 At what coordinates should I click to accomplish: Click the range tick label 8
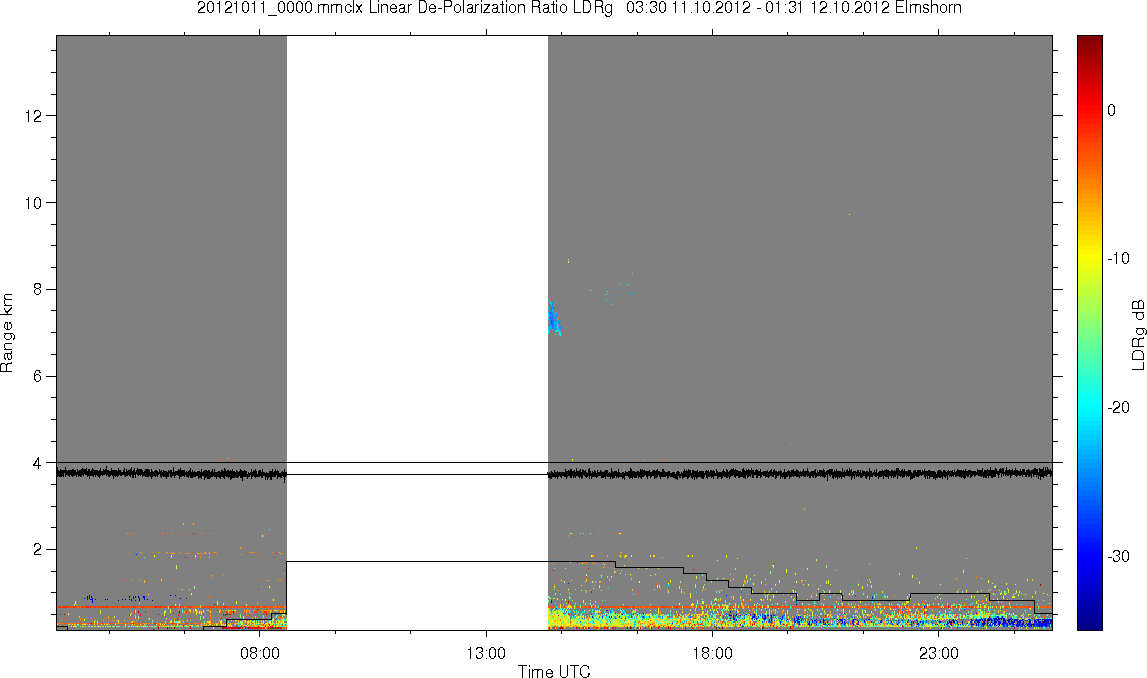[x=37, y=289]
